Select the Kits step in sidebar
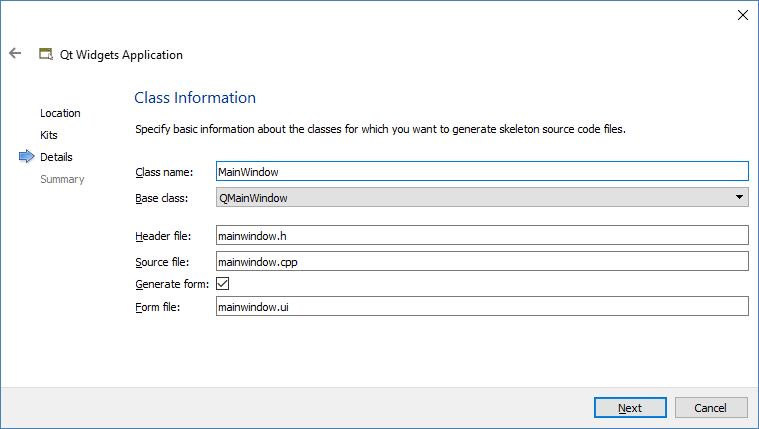 pyautogui.click(x=50, y=135)
